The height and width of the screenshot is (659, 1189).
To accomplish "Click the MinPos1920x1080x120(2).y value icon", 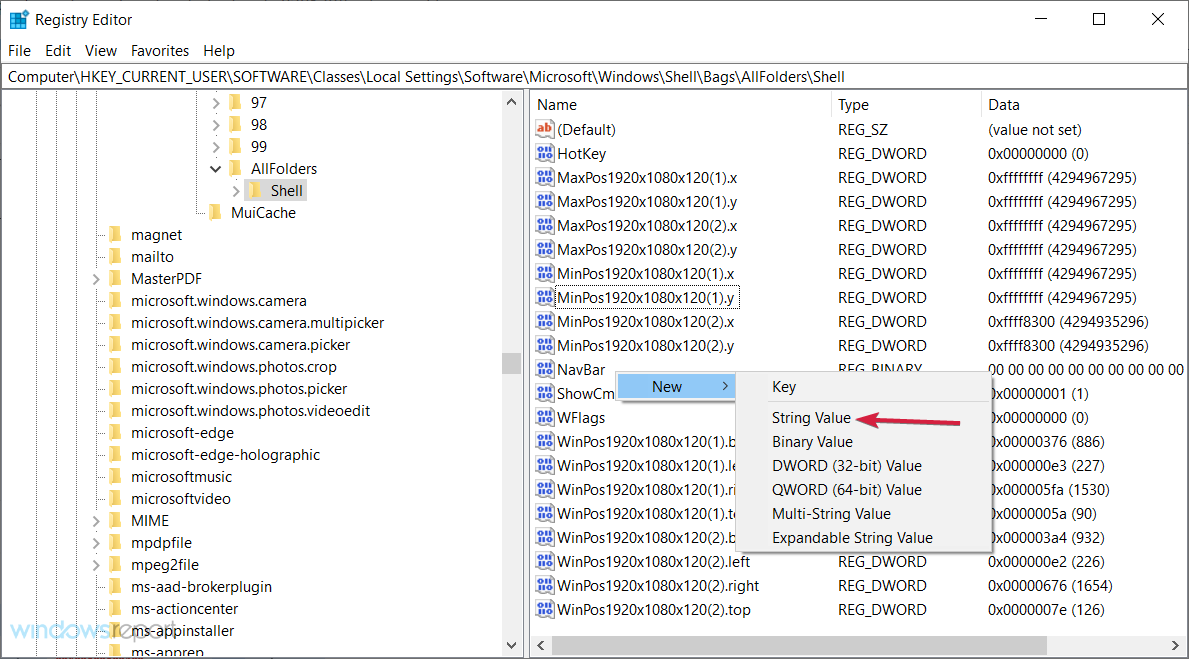I will coord(544,346).
